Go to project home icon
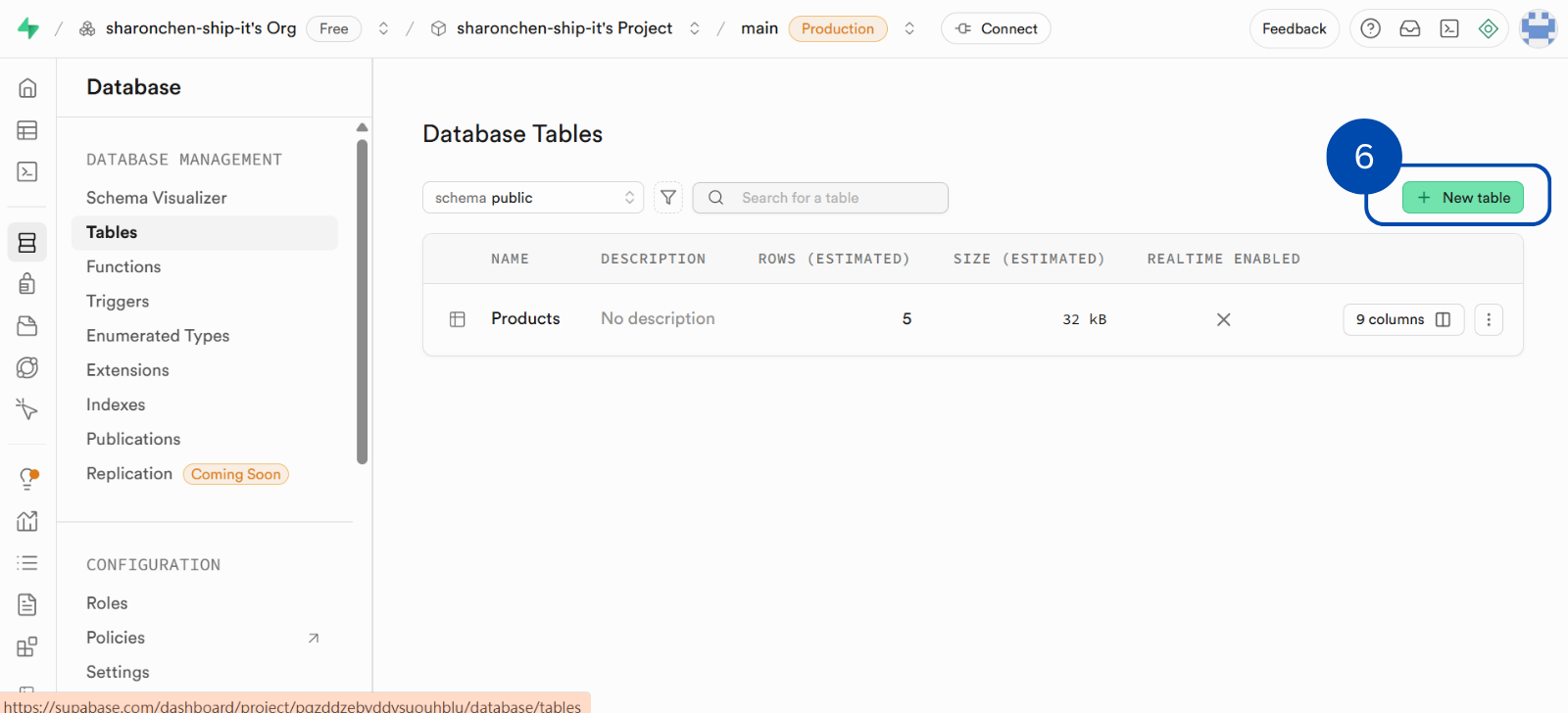This screenshot has width=1568, height=713. coord(27,88)
